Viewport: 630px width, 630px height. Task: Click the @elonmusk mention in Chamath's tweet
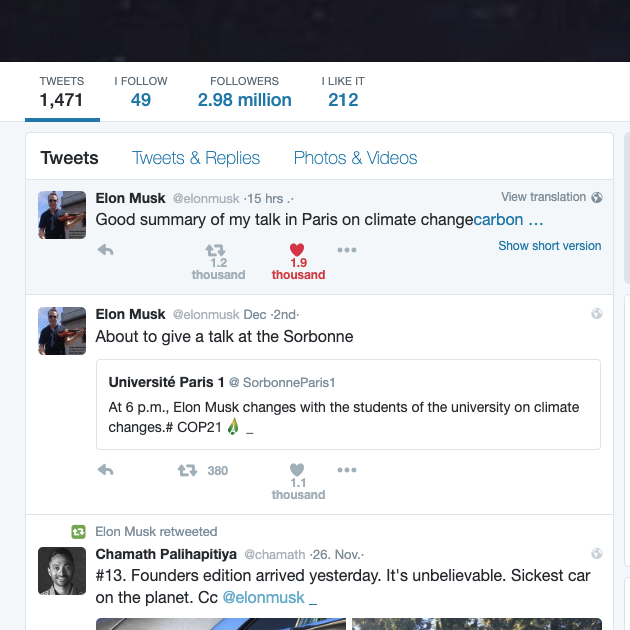(264, 598)
